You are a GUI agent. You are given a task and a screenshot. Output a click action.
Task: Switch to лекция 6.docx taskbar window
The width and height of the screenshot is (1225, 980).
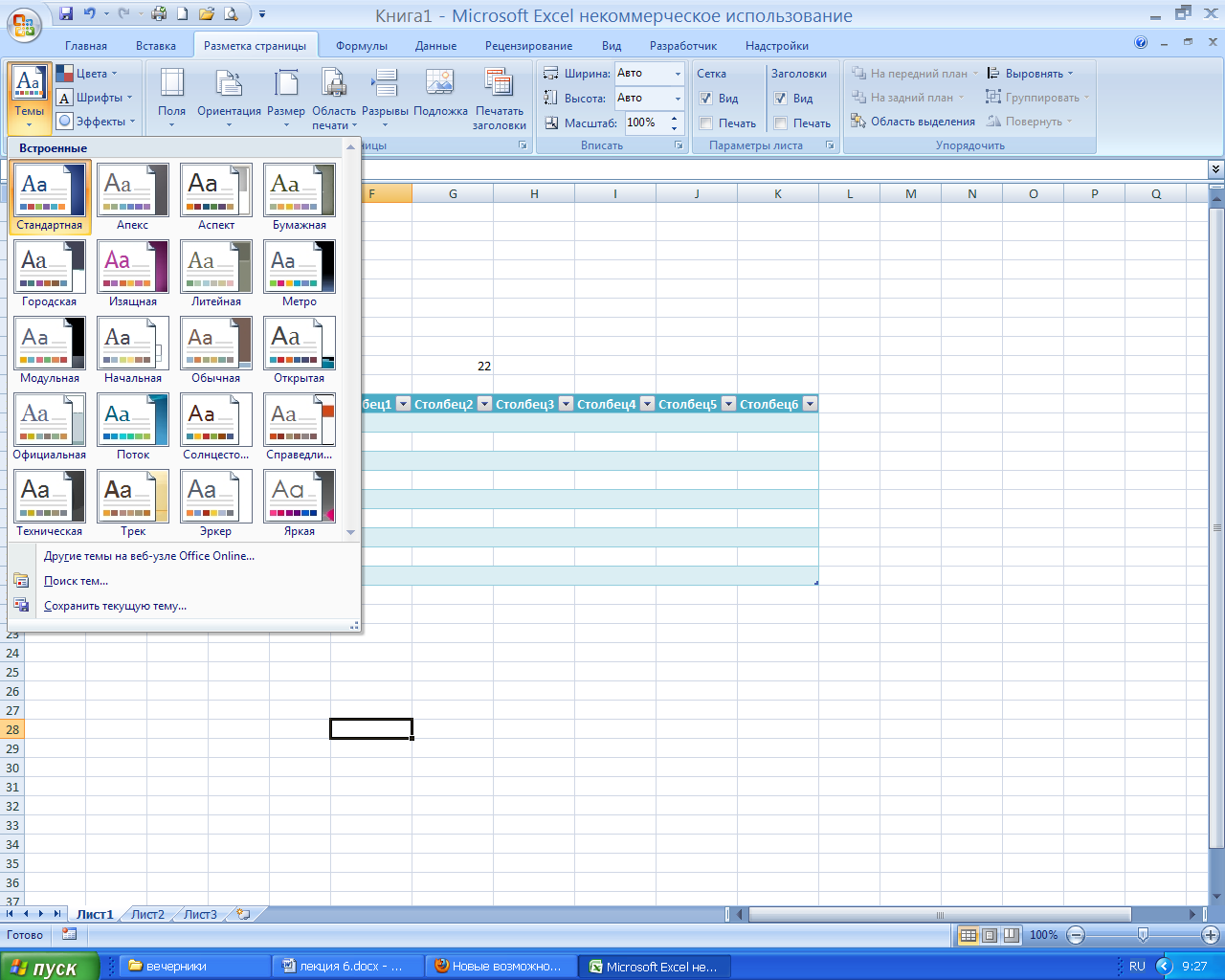coord(347,967)
